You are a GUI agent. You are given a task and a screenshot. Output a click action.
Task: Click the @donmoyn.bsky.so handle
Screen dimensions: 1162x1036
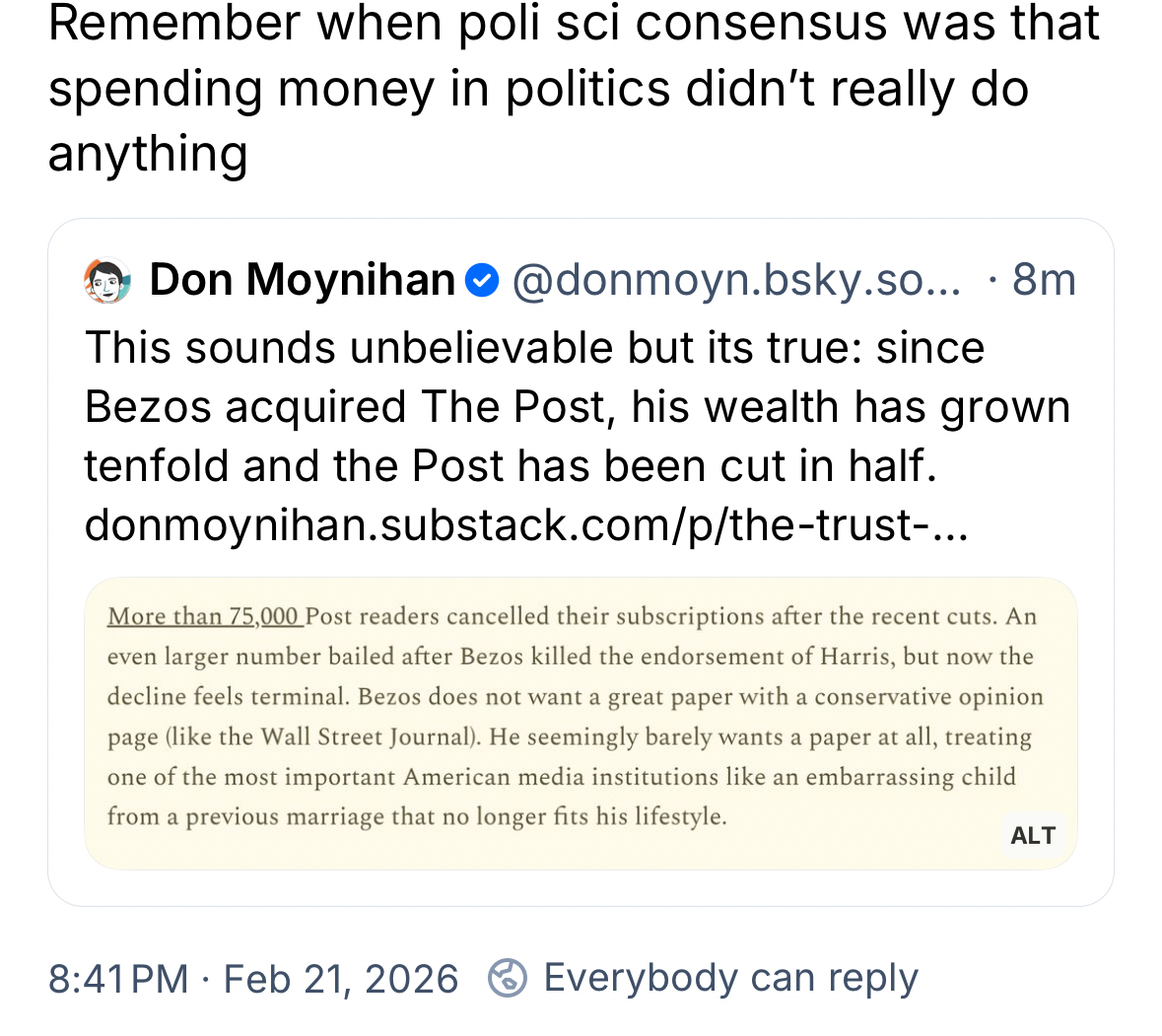pyautogui.click(x=735, y=280)
